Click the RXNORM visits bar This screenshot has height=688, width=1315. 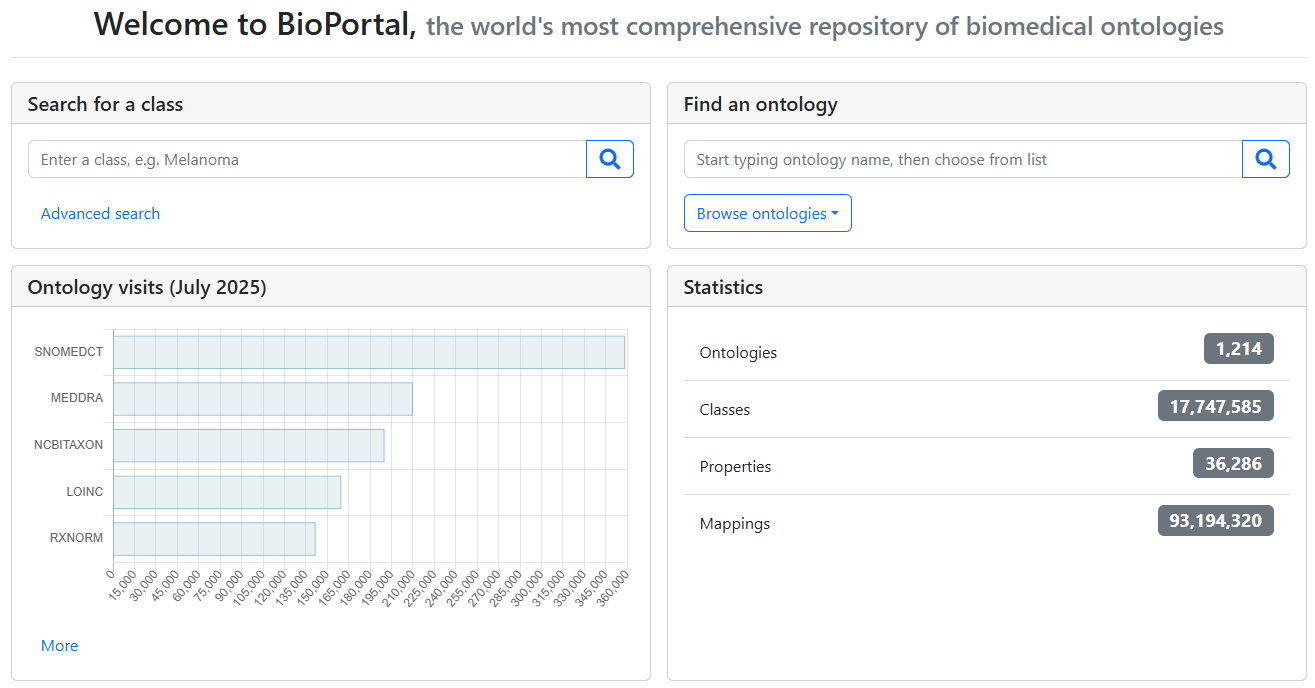(214, 539)
